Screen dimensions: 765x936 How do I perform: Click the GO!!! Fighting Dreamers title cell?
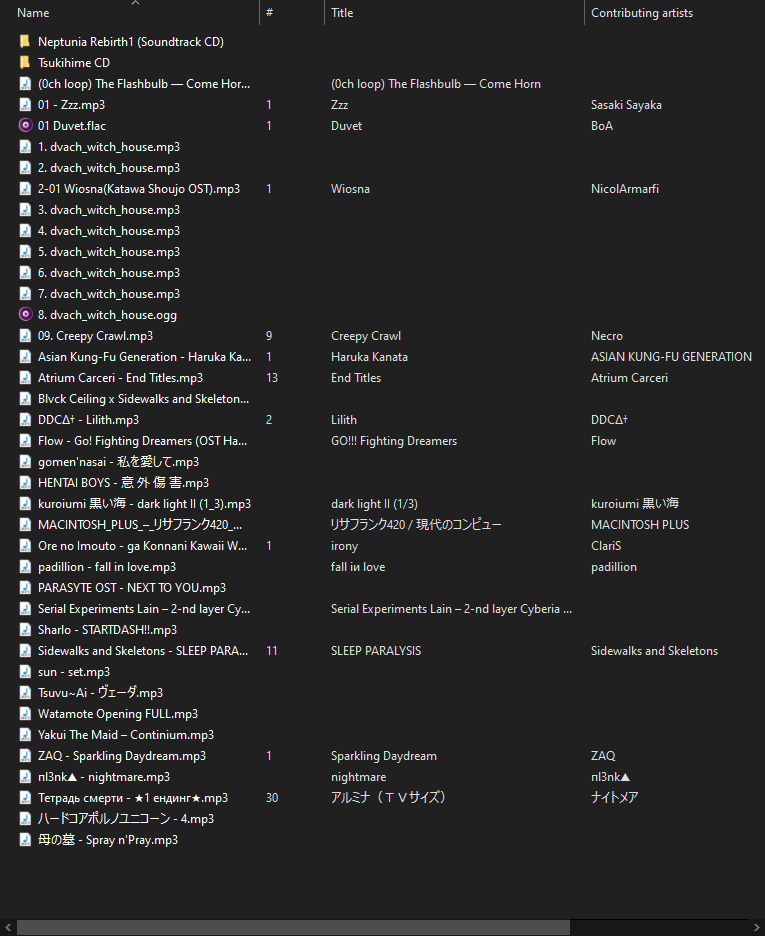(394, 441)
